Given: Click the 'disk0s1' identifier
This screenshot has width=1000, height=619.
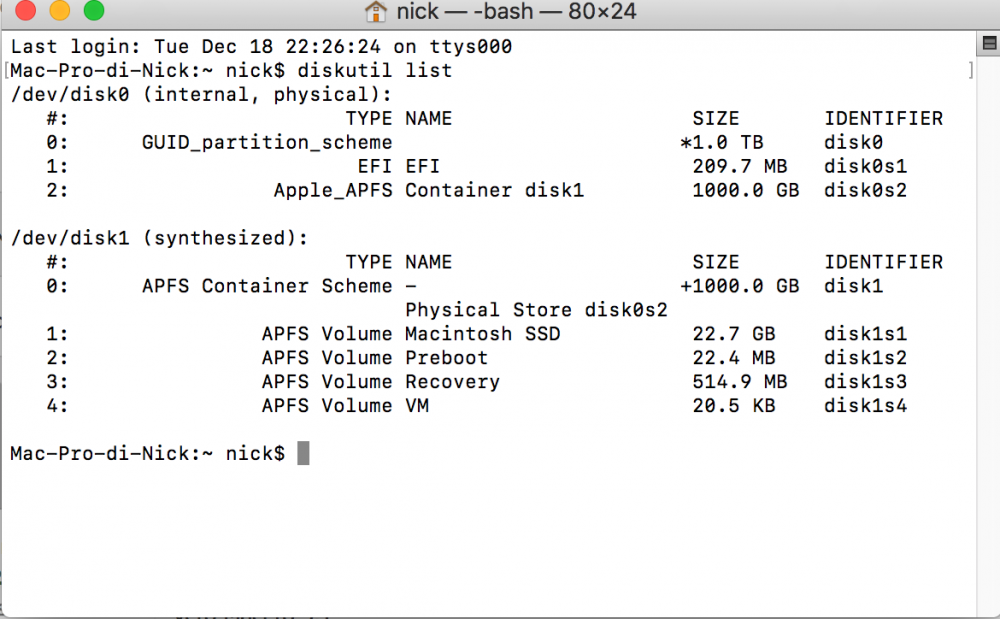Looking at the screenshot, I should pyautogui.click(x=865, y=166).
